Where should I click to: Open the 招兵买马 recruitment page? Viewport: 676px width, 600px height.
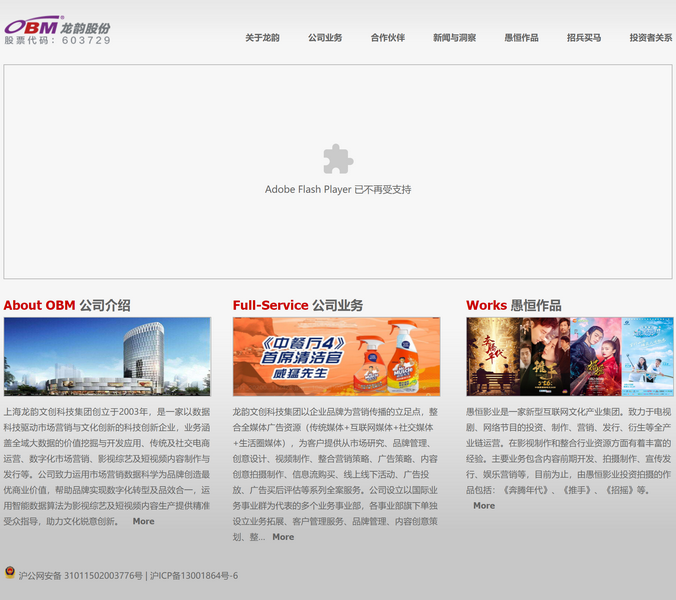coord(584,38)
